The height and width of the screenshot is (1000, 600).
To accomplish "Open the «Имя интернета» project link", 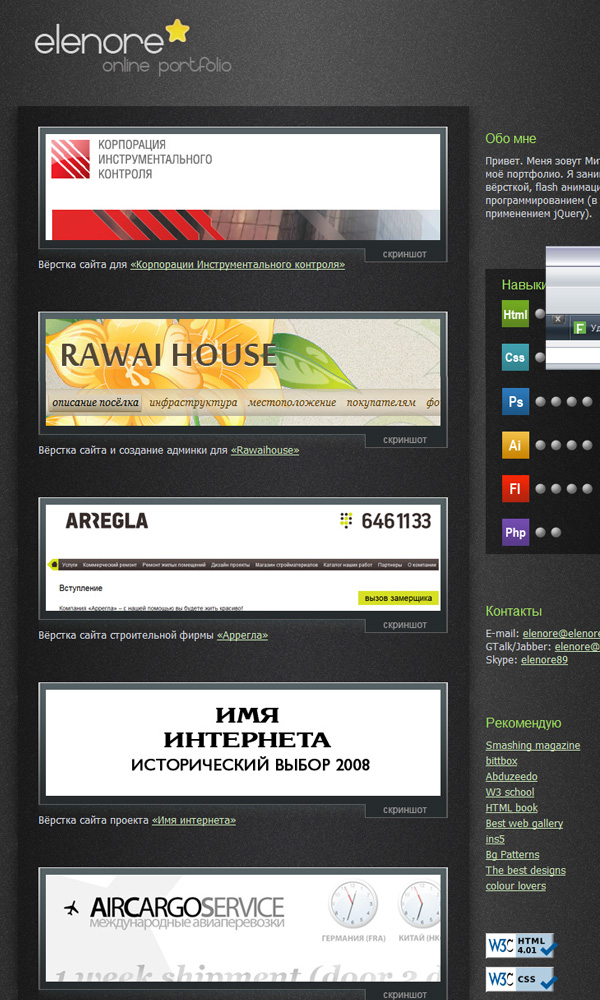I will 194,820.
